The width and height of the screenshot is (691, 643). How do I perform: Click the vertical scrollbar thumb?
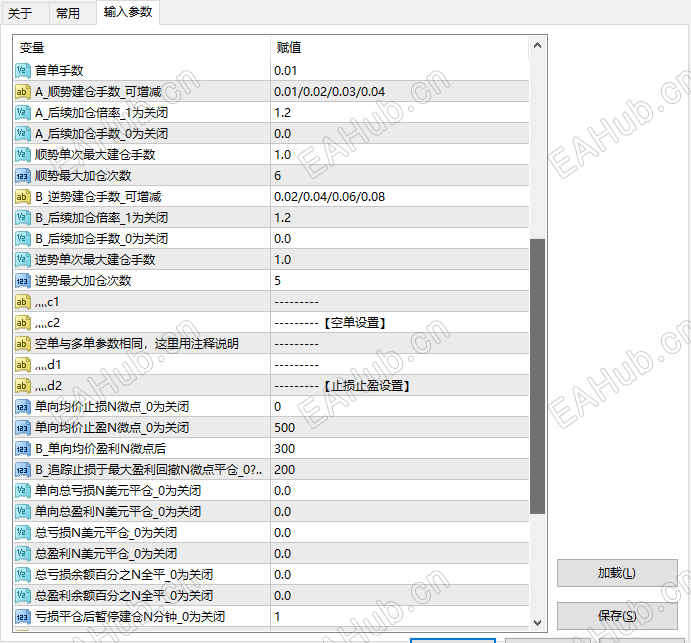point(537,376)
